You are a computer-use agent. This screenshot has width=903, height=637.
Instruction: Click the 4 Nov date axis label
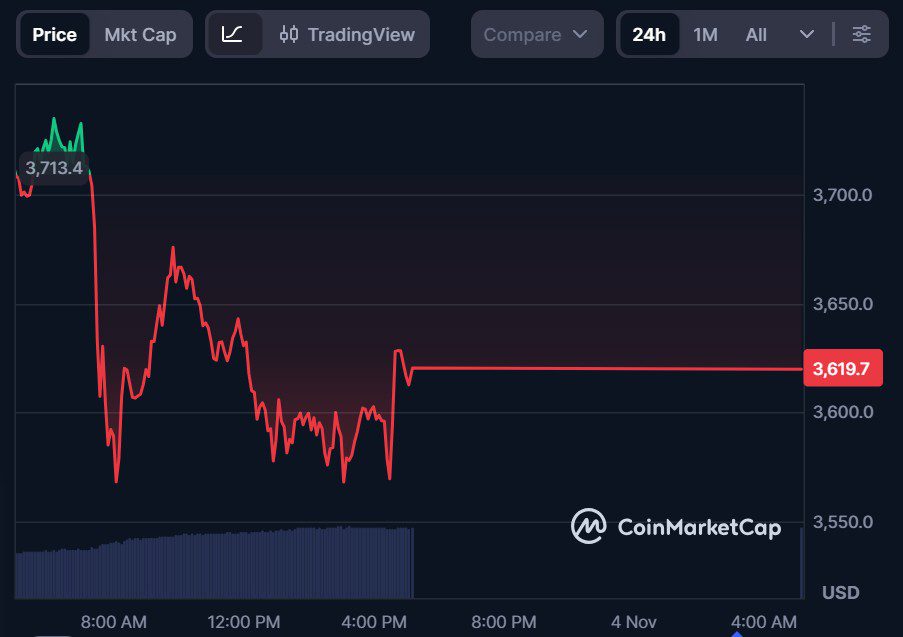[634, 622]
